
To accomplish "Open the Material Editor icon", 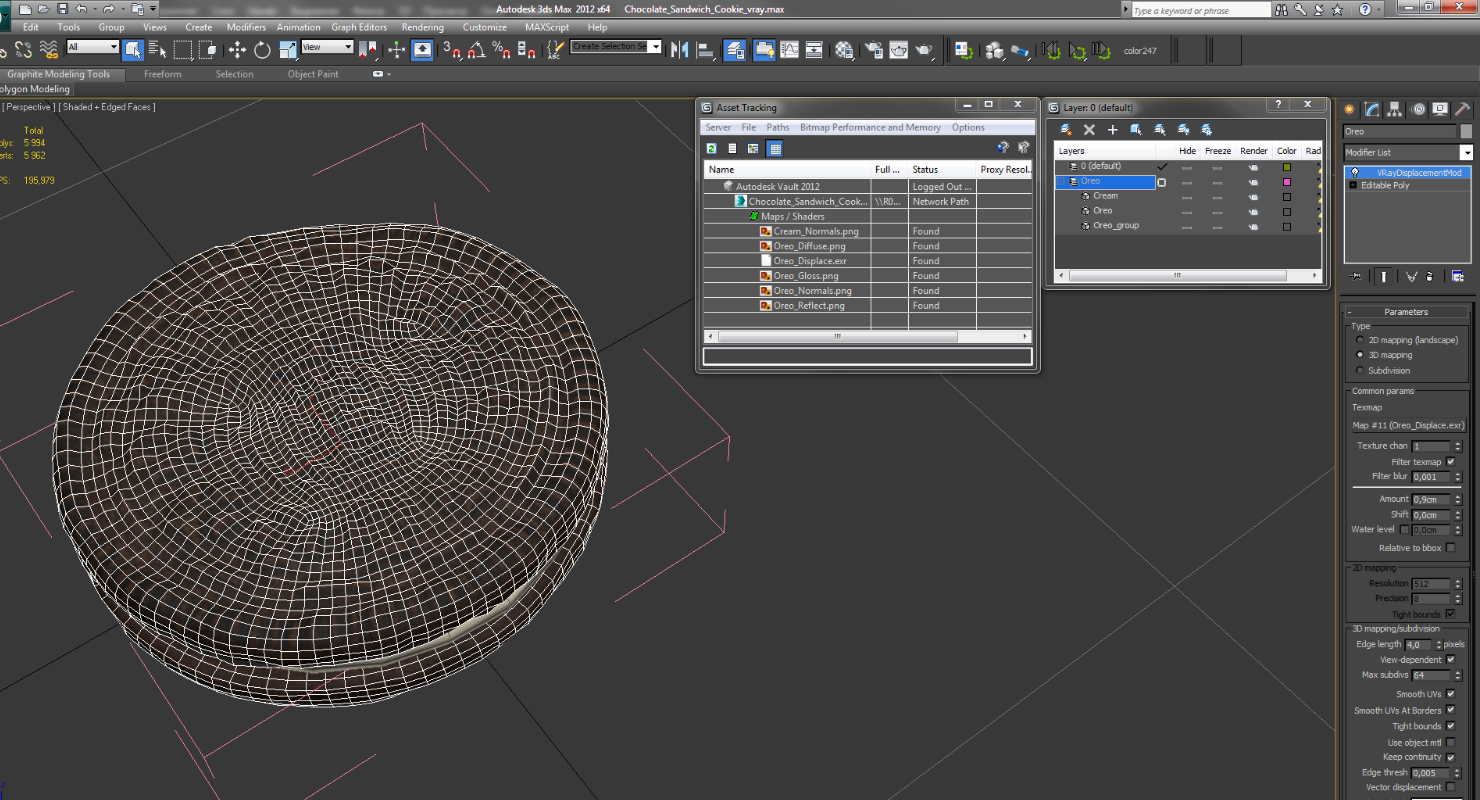I will point(845,49).
